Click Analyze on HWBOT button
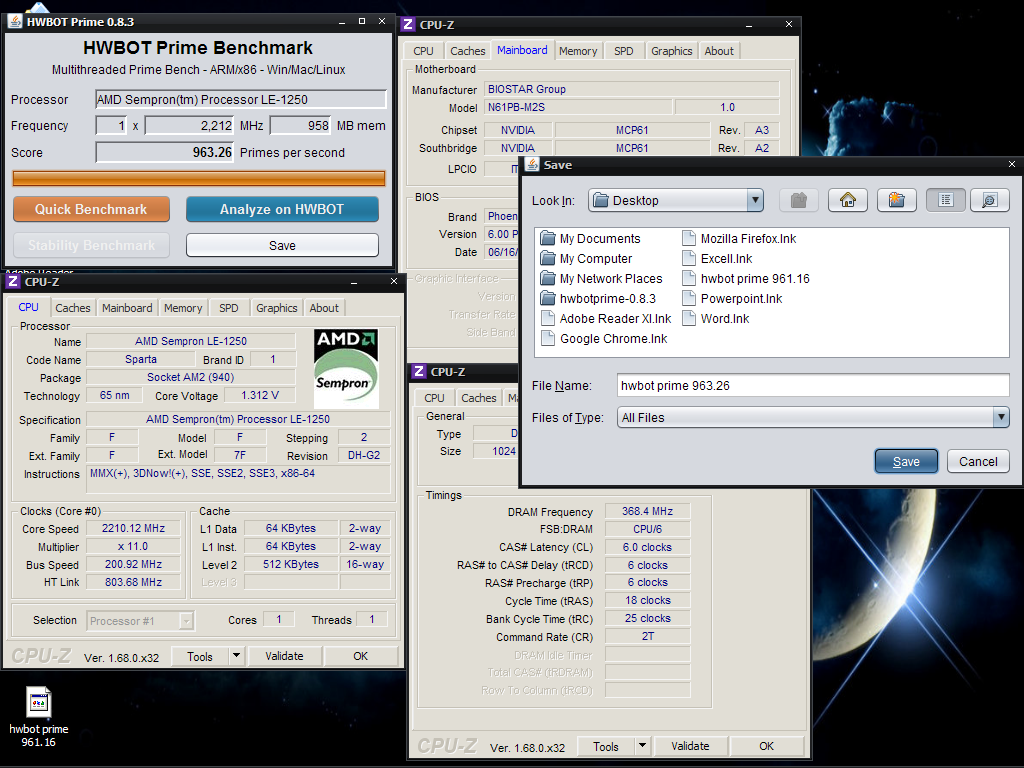 pos(282,209)
